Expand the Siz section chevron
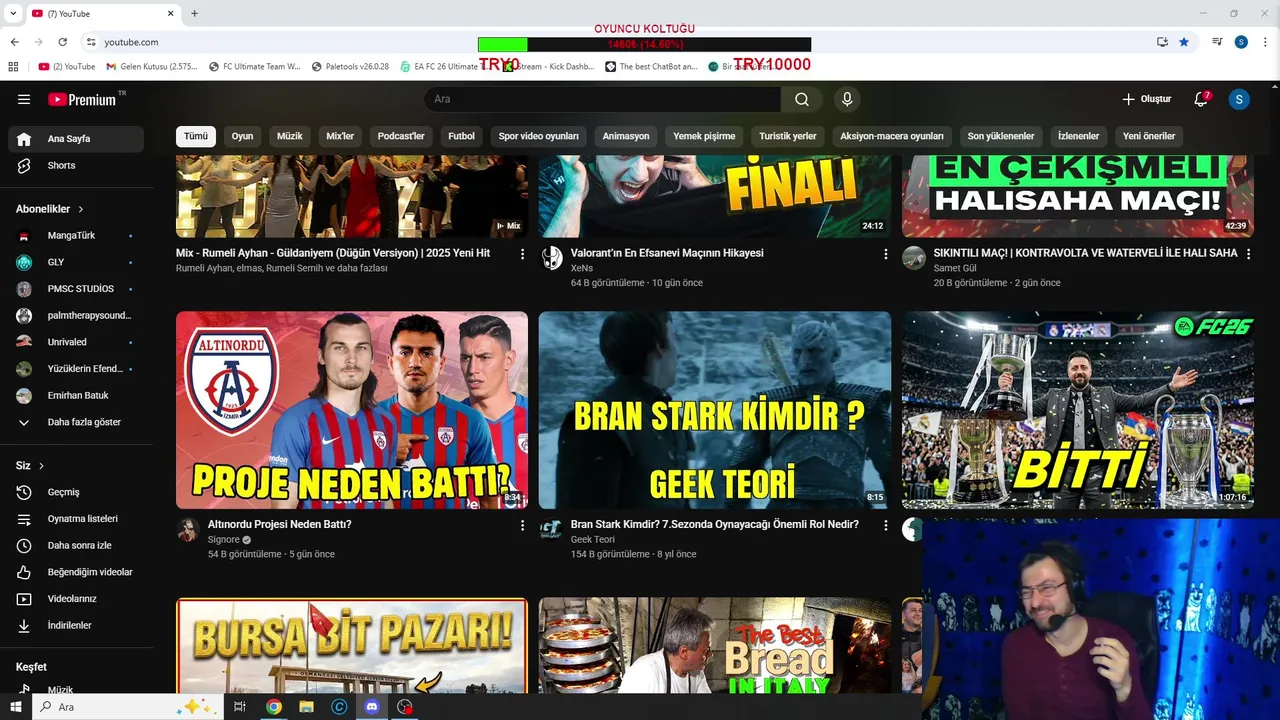1280x720 pixels. [42, 466]
